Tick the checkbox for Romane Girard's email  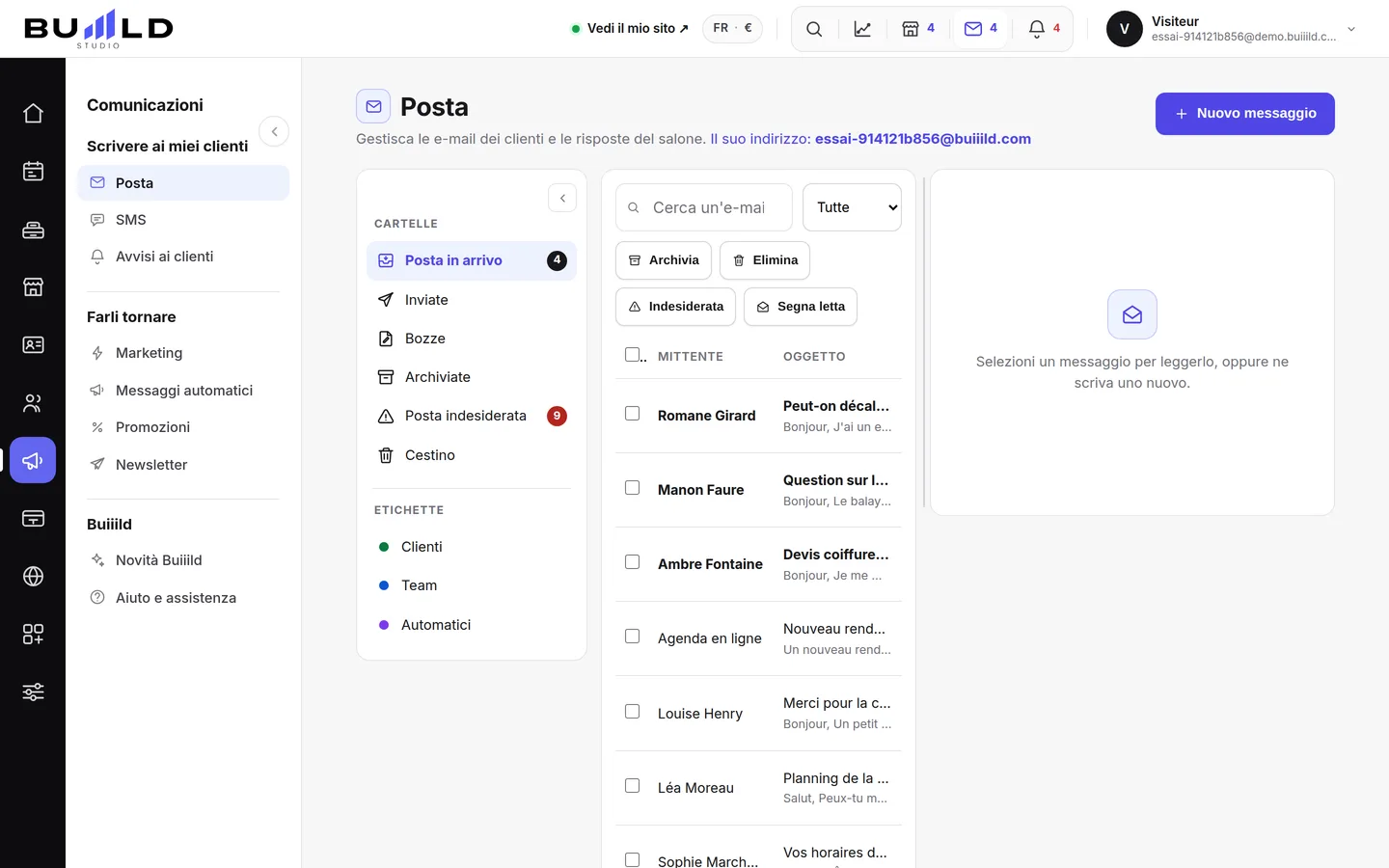633,414
